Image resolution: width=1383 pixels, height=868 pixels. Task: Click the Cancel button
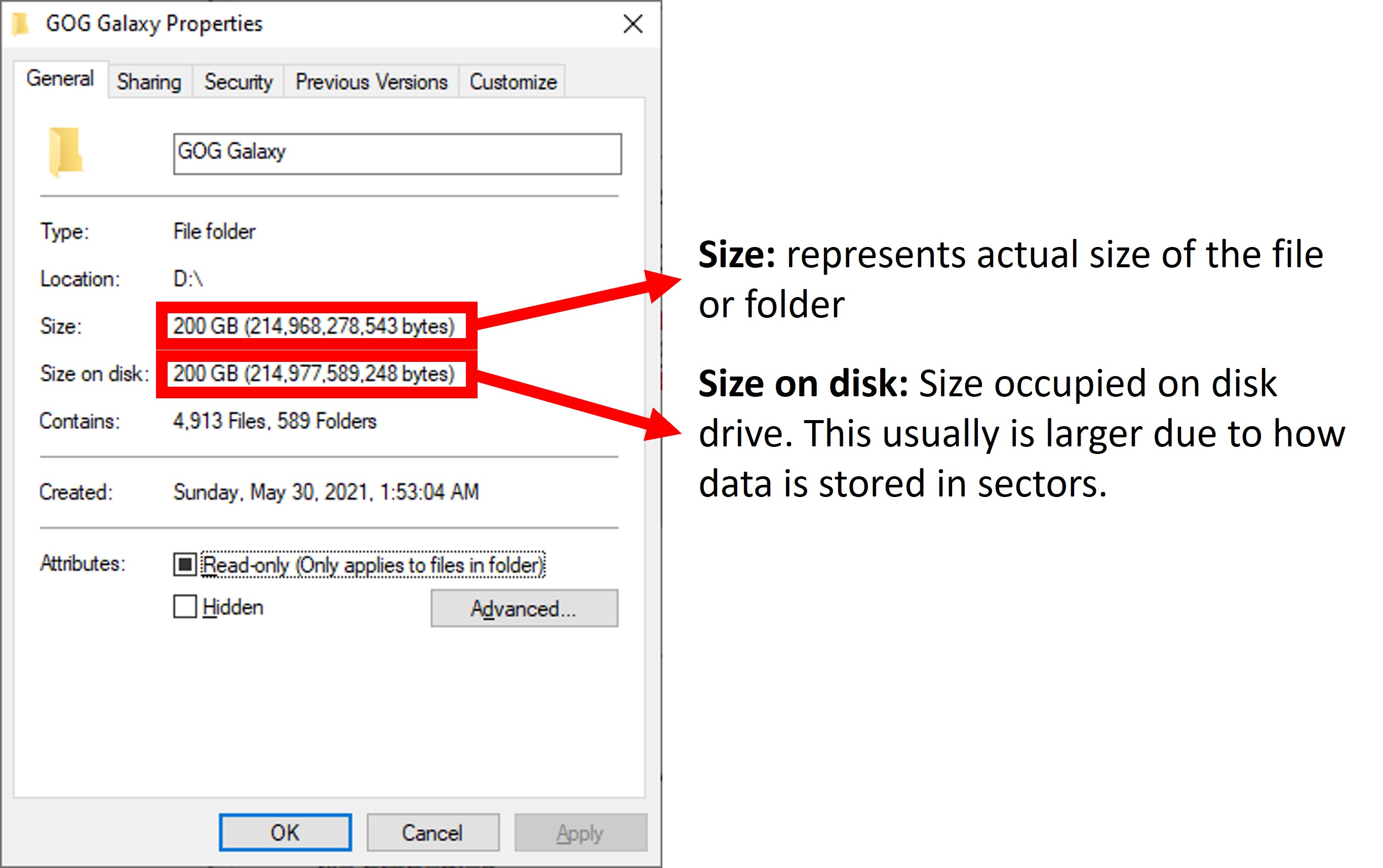click(432, 832)
